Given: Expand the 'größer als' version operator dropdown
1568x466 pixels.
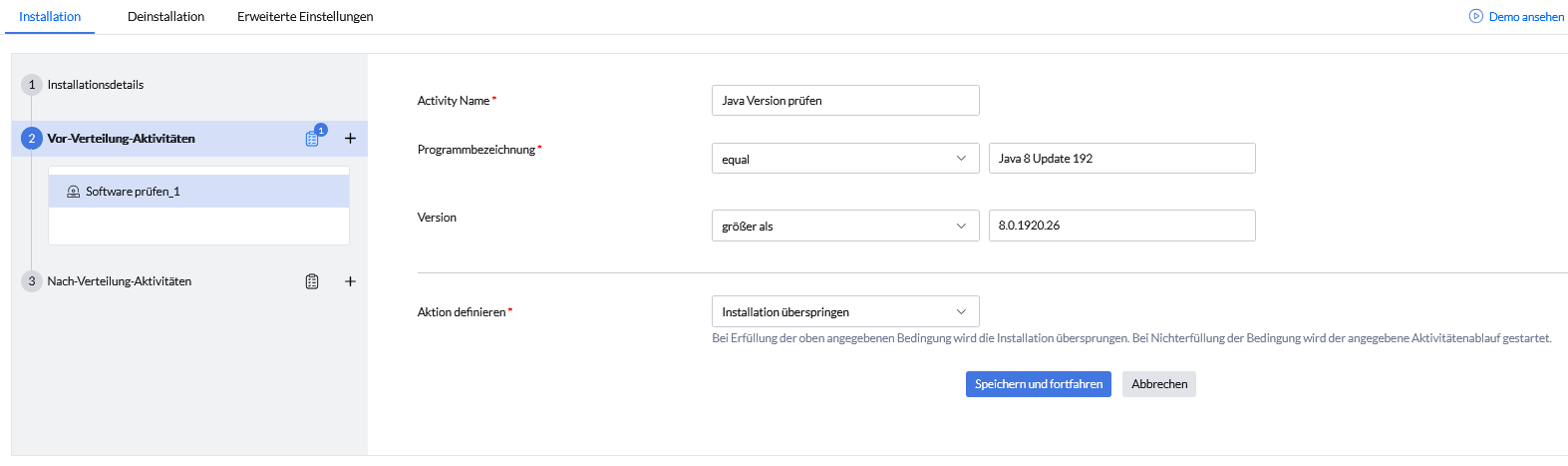Looking at the screenshot, I should click(x=844, y=227).
